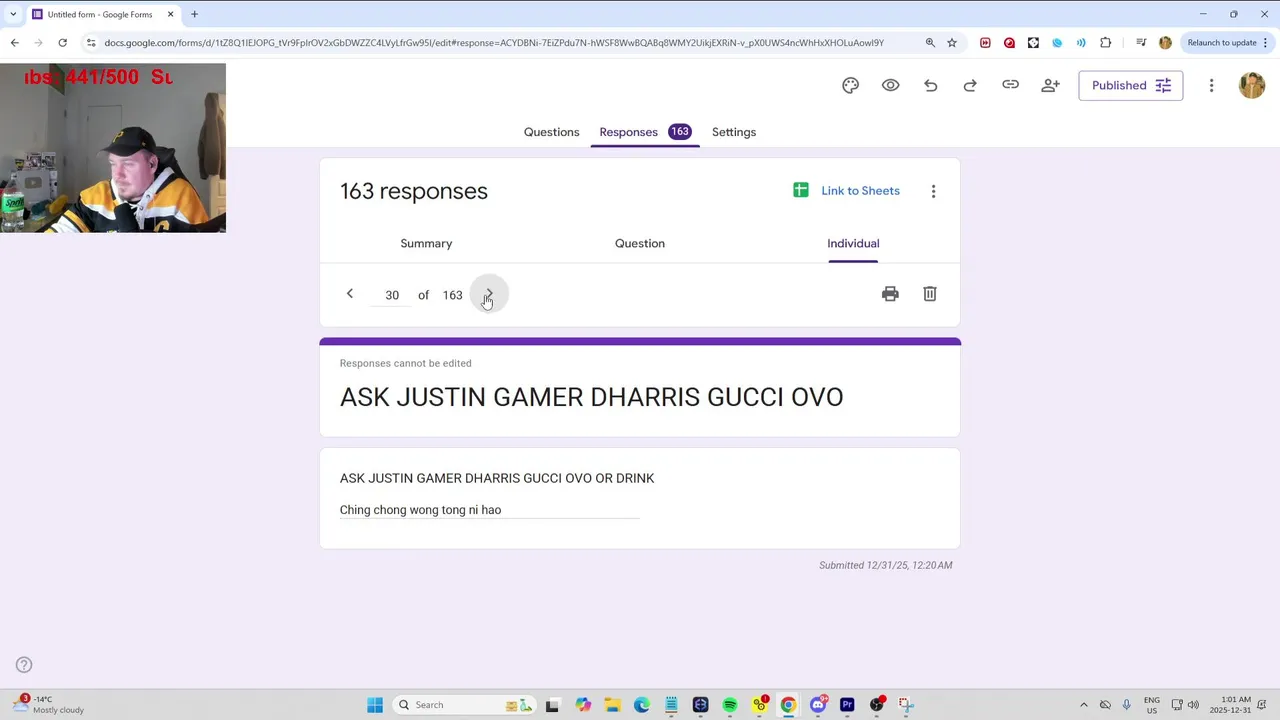Open the Windows Start menu
This screenshot has height=720, width=1280.
point(375,705)
